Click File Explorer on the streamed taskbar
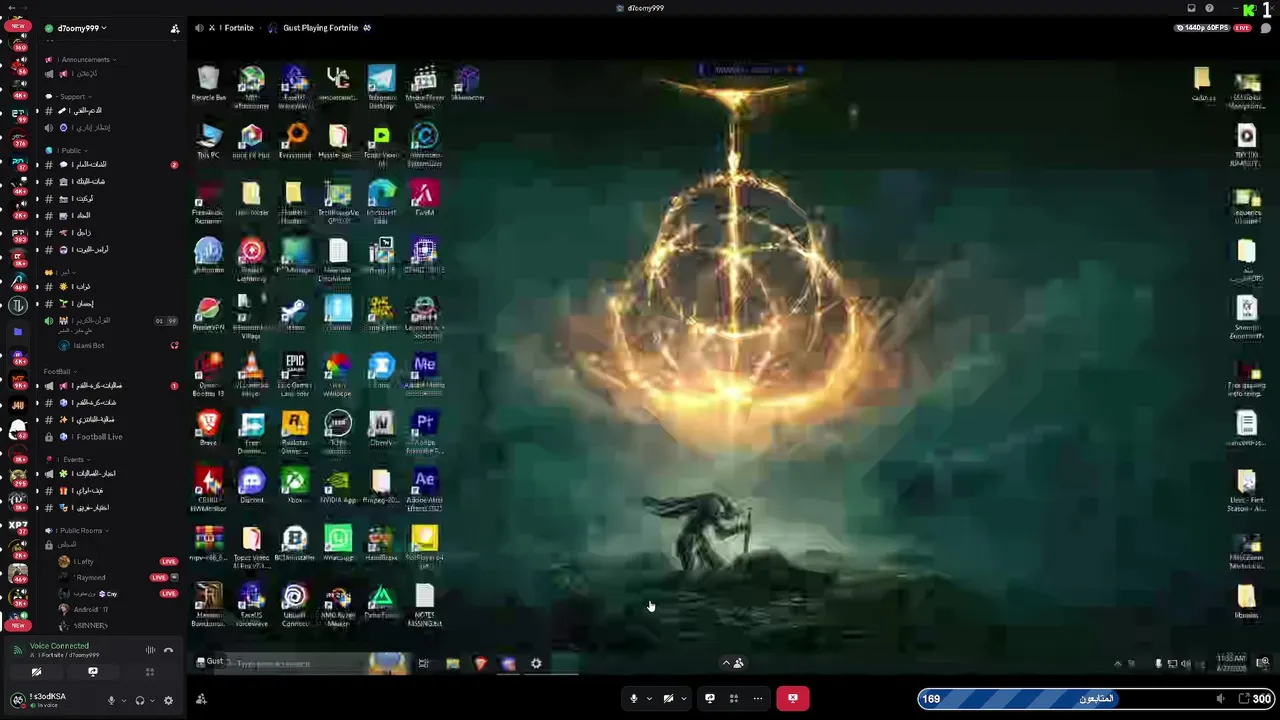This screenshot has height=720, width=1280. pos(452,663)
